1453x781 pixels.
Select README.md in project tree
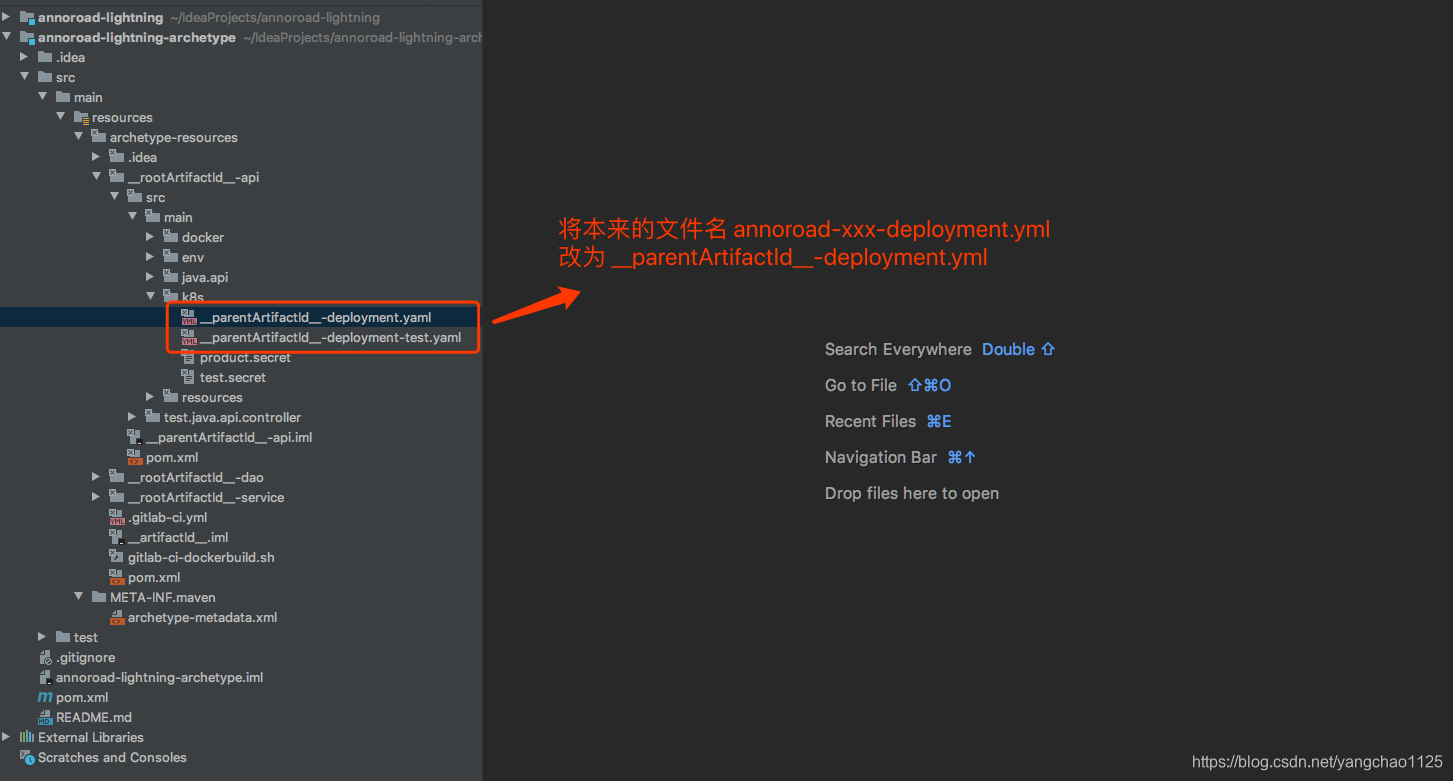(x=94, y=717)
